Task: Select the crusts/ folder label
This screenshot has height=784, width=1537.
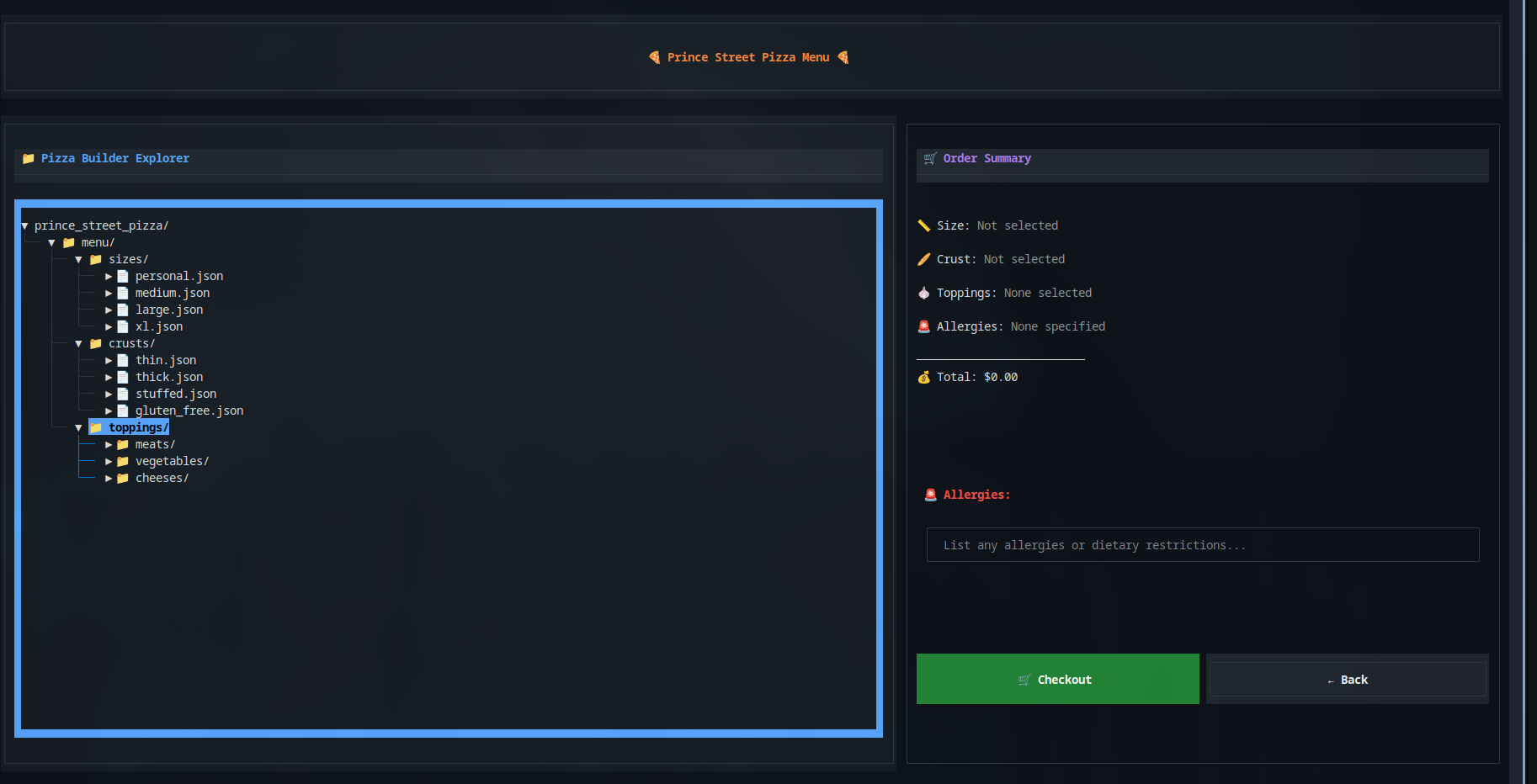Action: pos(132,344)
